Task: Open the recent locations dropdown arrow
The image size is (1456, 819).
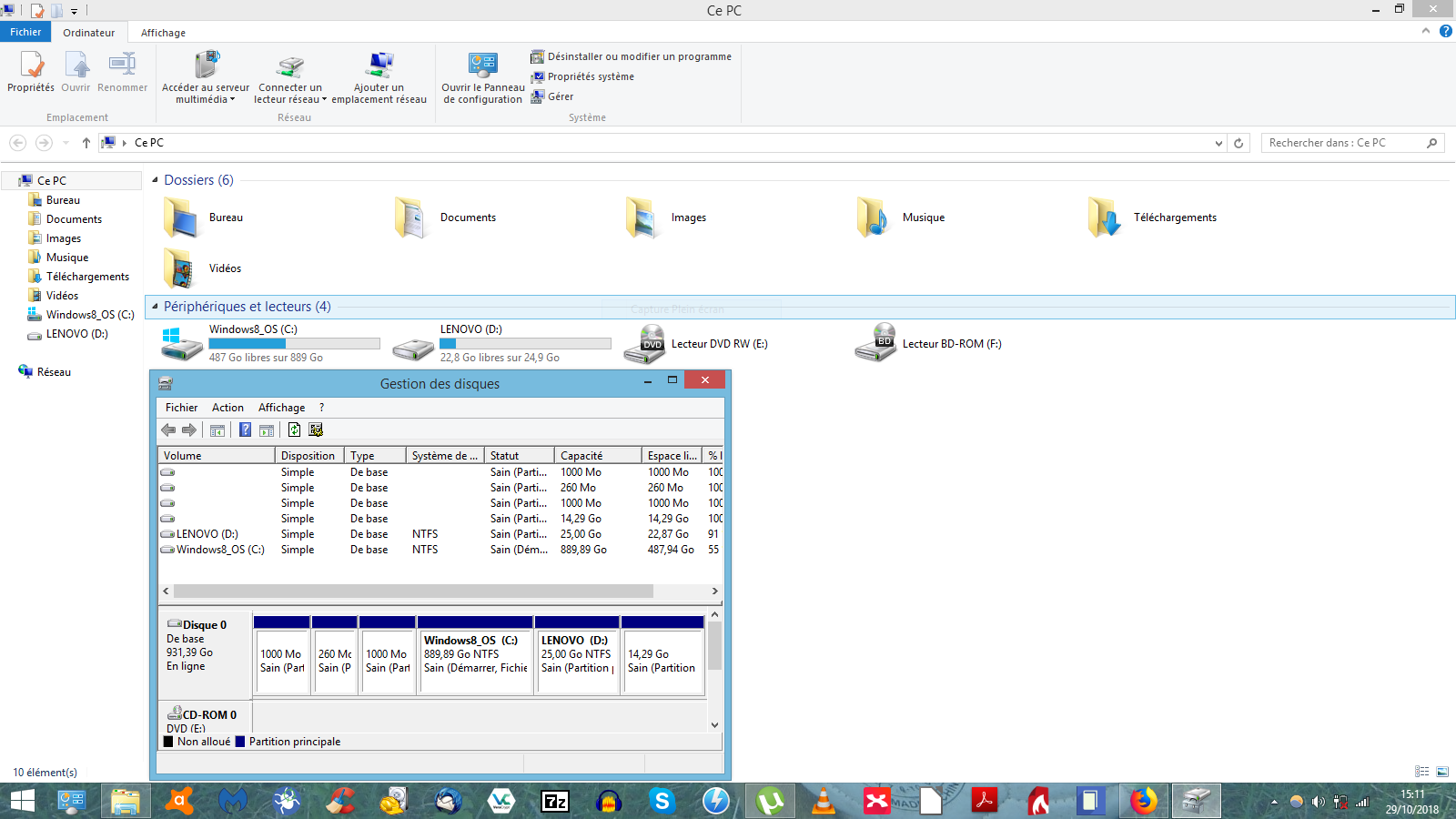Action: (x=66, y=143)
